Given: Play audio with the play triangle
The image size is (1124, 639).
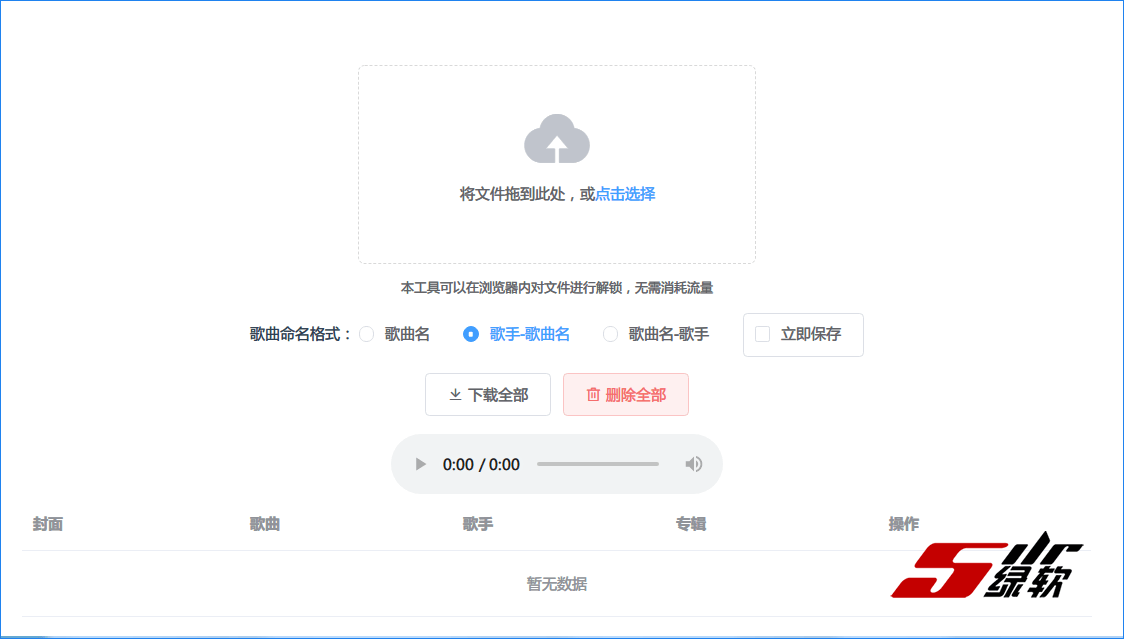Looking at the screenshot, I should coord(421,464).
